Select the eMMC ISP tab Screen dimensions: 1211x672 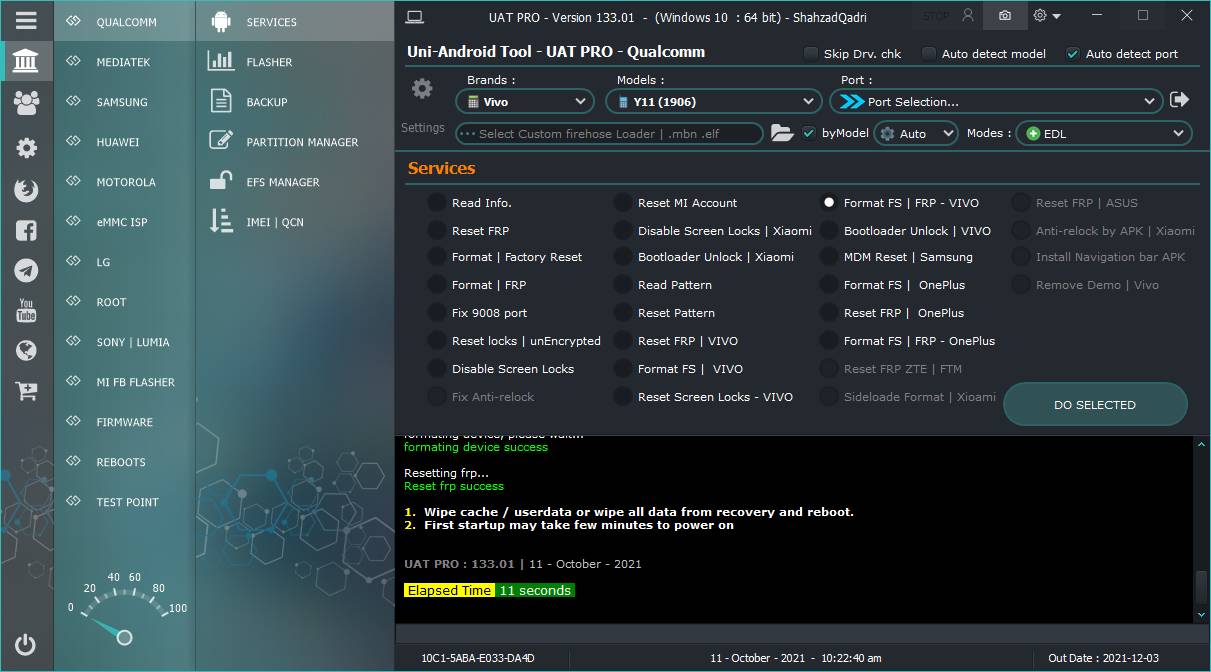tap(124, 222)
